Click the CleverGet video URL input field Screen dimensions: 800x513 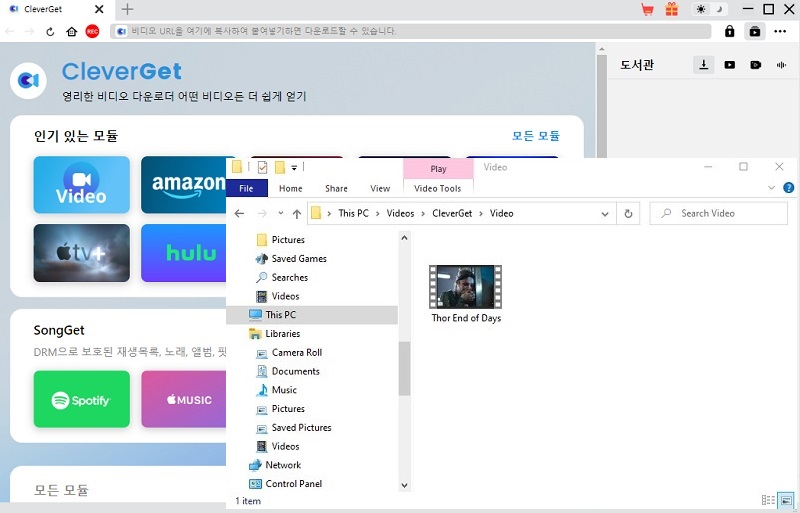[x=411, y=31]
